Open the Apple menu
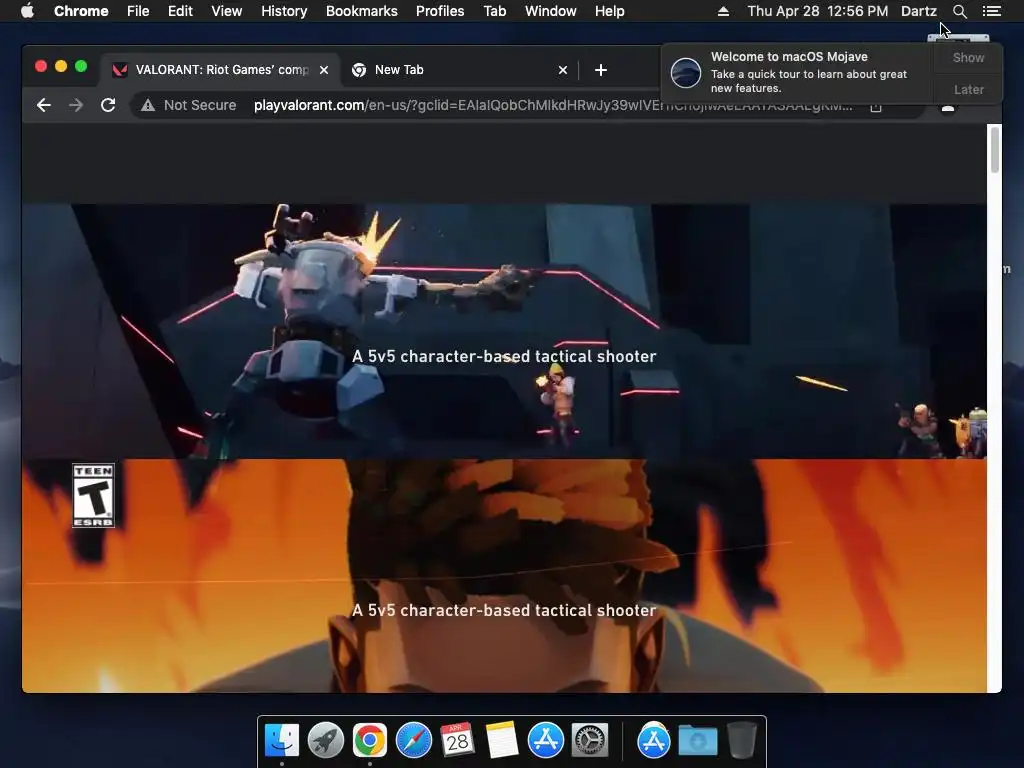The height and width of the screenshot is (768, 1024). [27, 11]
